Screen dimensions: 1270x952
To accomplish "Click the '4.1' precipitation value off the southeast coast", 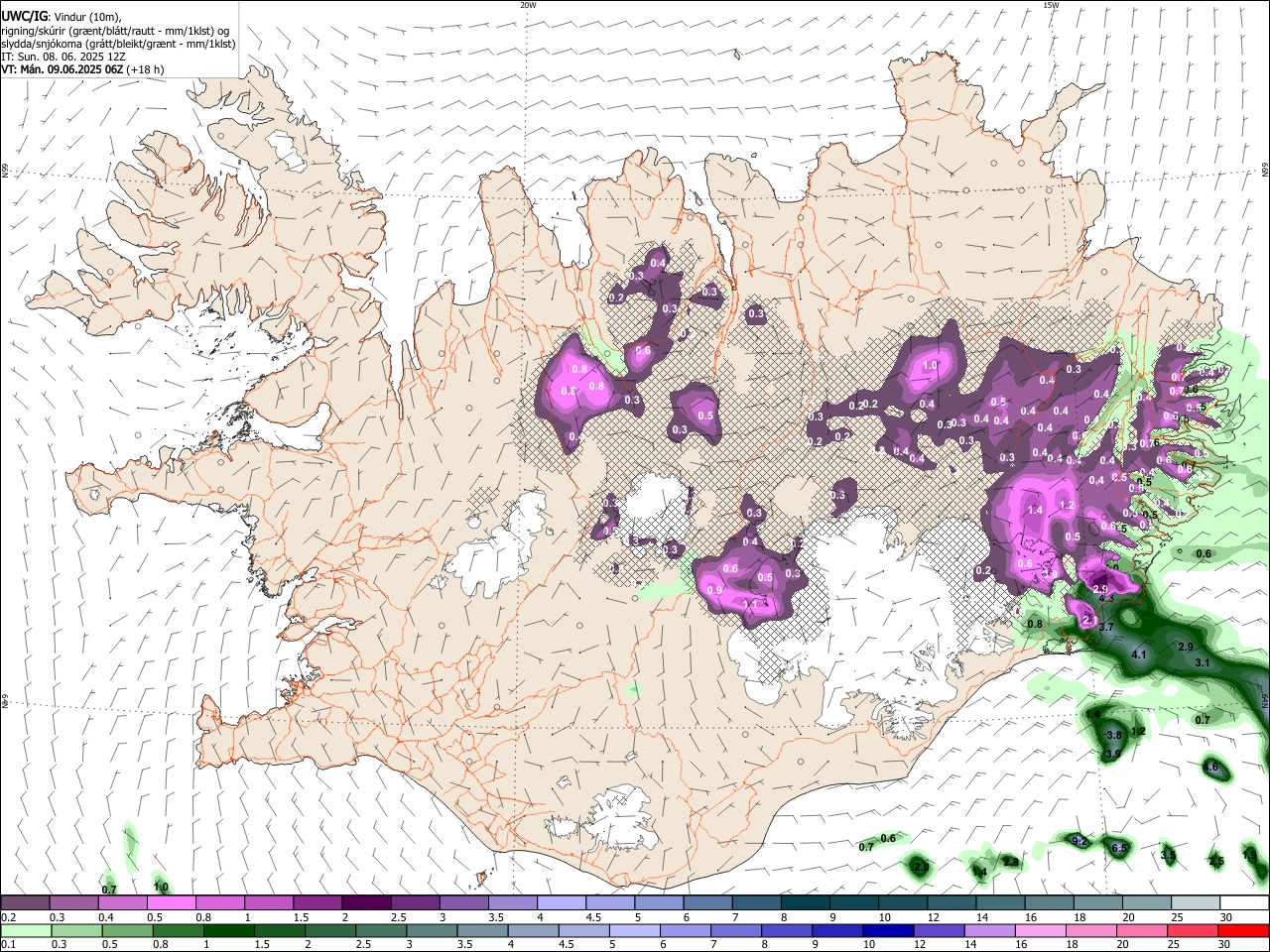I will pyautogui.click(x=1139, y=654).
